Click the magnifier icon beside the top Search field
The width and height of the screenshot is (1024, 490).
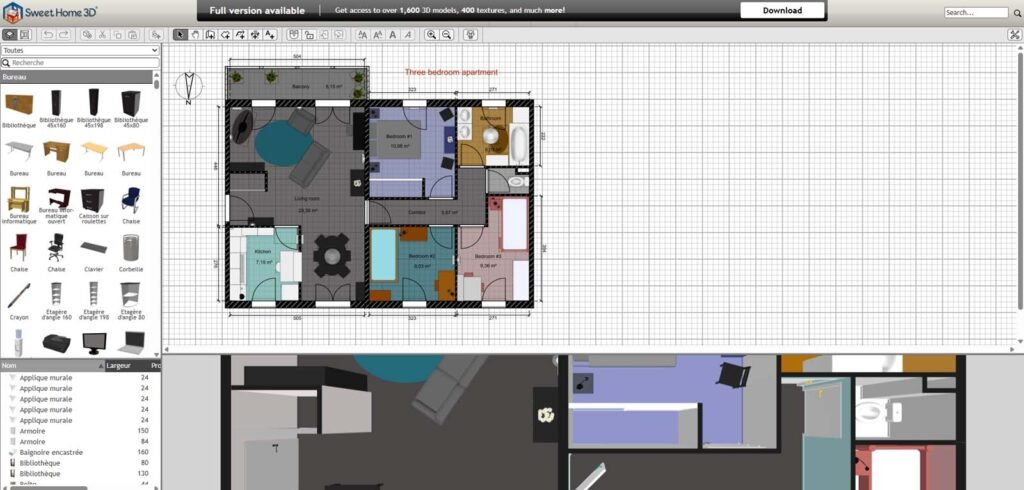coord(1017,12)
